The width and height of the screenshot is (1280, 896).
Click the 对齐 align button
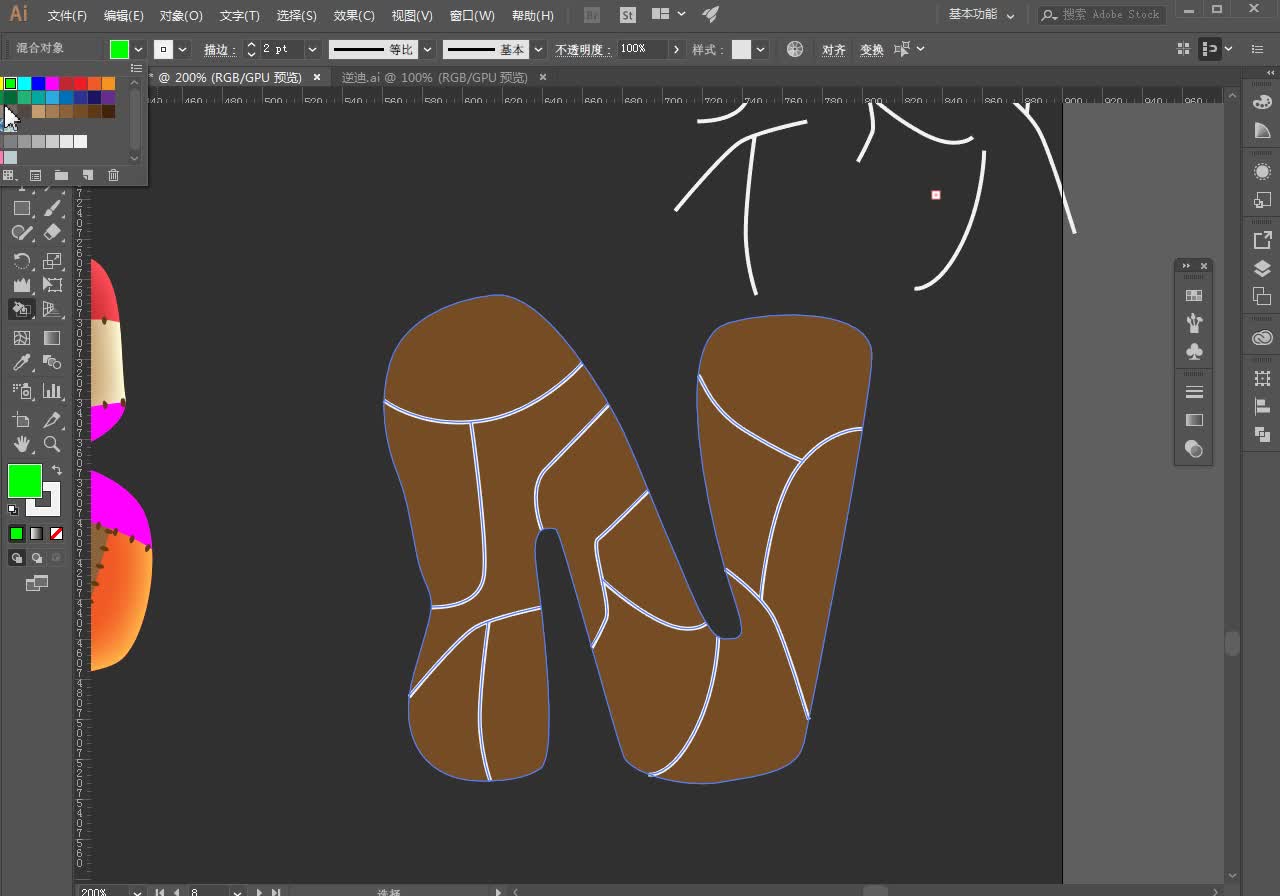click(833, 49)
